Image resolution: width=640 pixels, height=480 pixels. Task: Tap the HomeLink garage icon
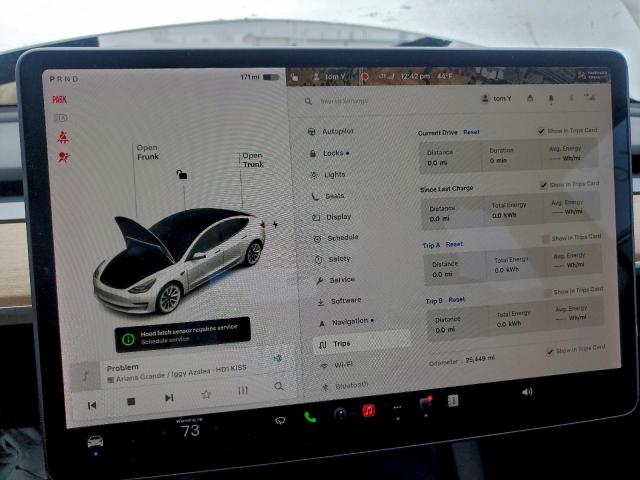click(x=530, y=98)
